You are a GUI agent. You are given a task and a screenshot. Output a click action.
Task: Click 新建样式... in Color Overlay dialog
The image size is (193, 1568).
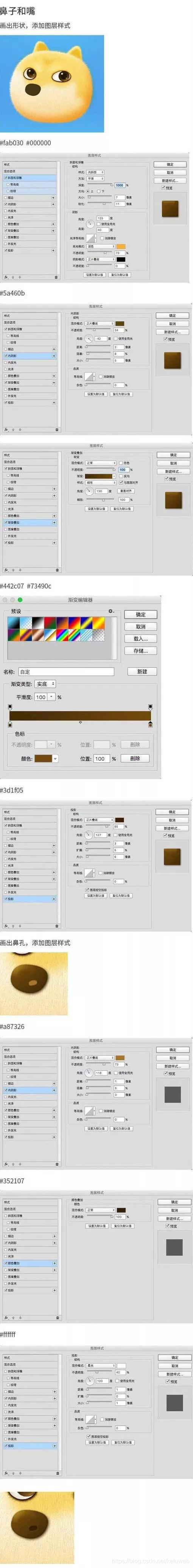point(174,1218)
